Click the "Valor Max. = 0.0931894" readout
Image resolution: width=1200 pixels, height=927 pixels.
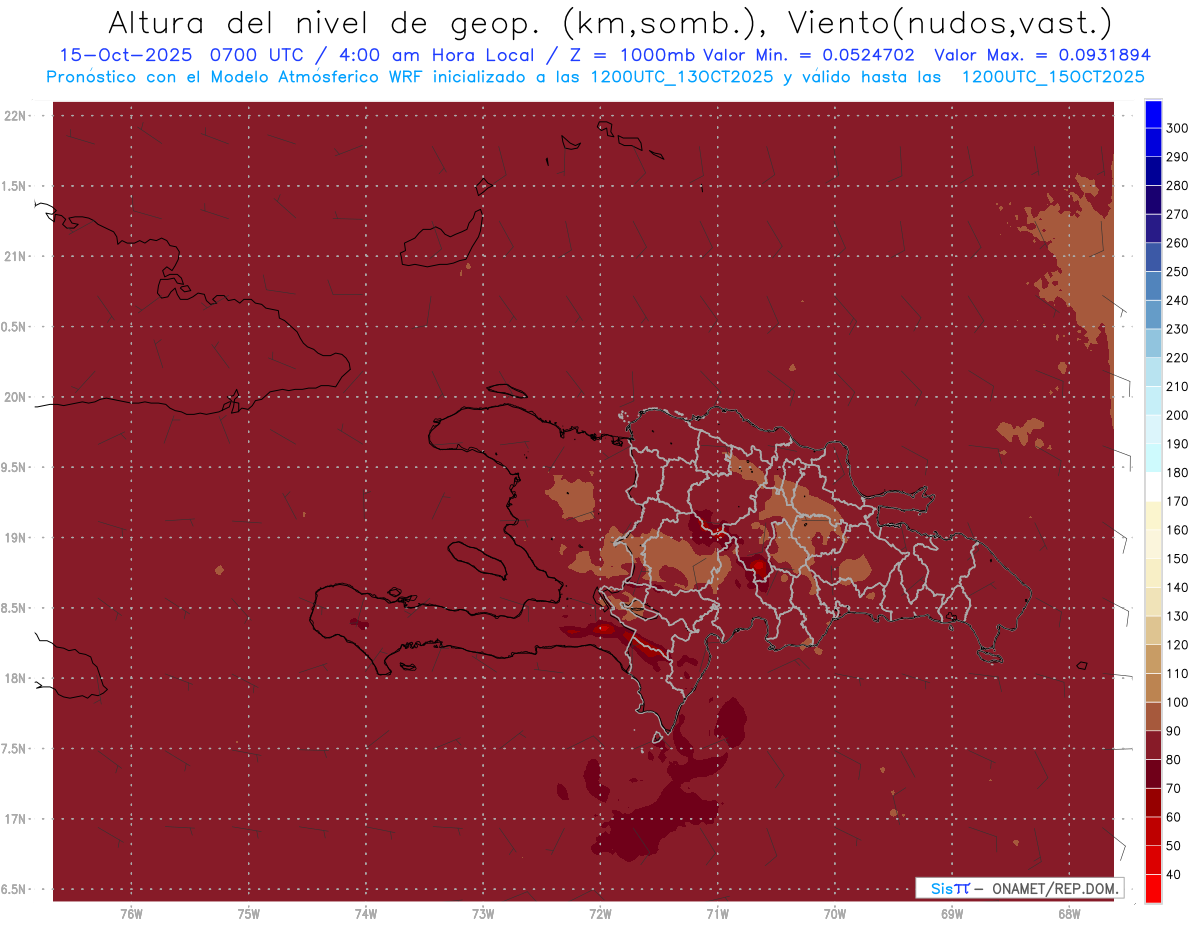[1041, 56]
